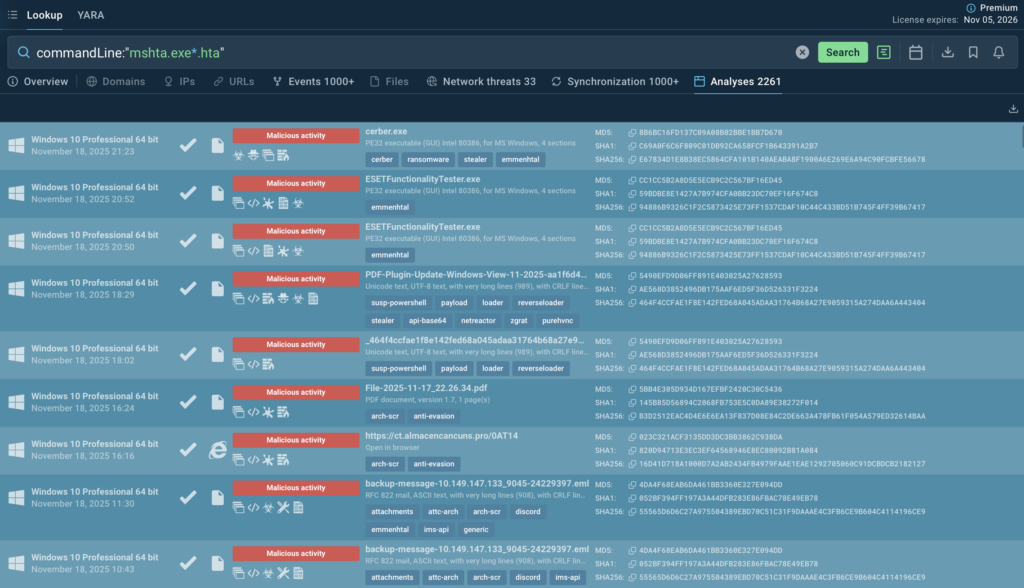The image size is (1024, 588).
Task: Click the download icon in the top toolbar
Action: pos(947,52)
